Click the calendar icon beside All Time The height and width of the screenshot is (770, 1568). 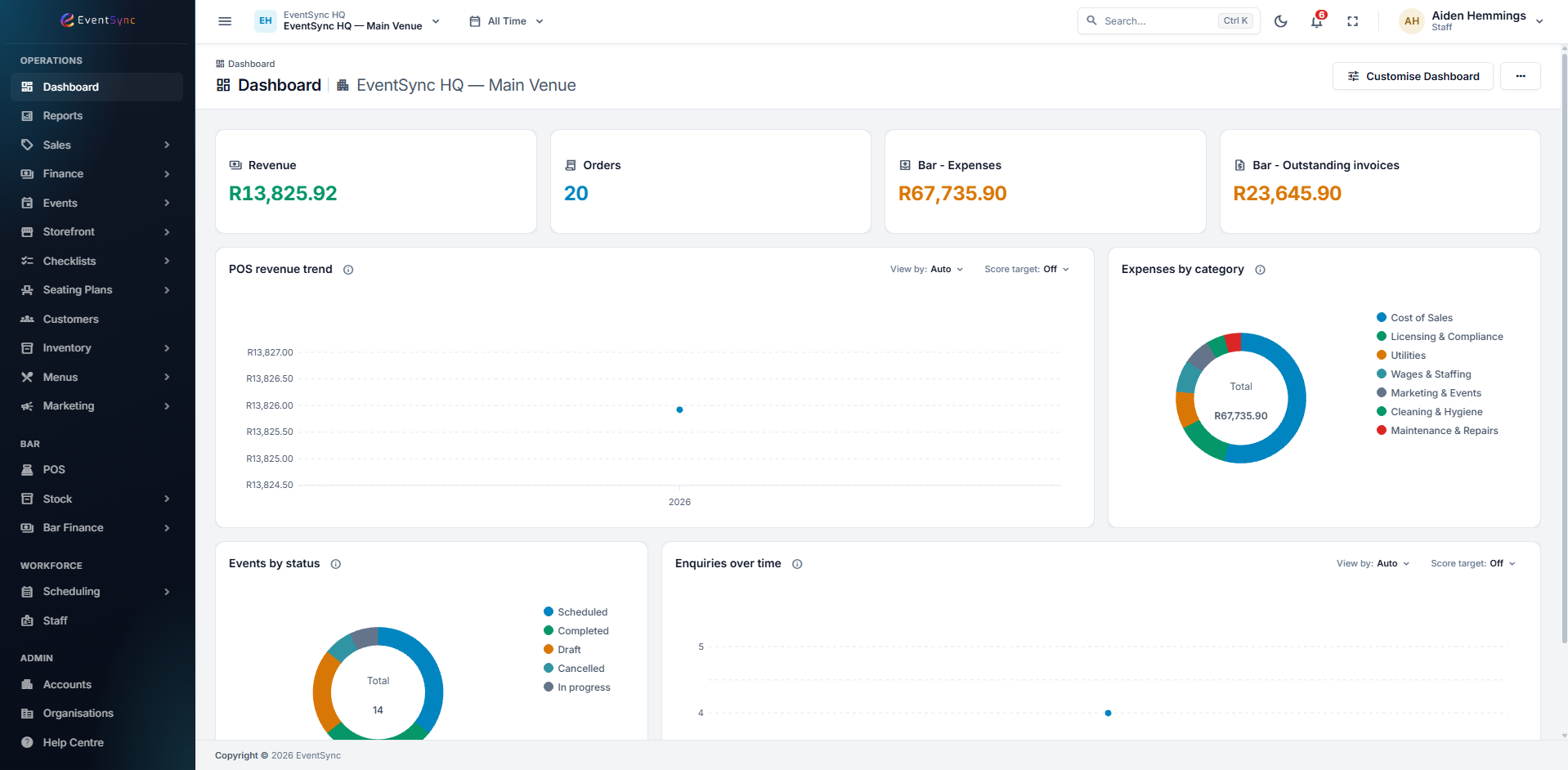point(475,21)
